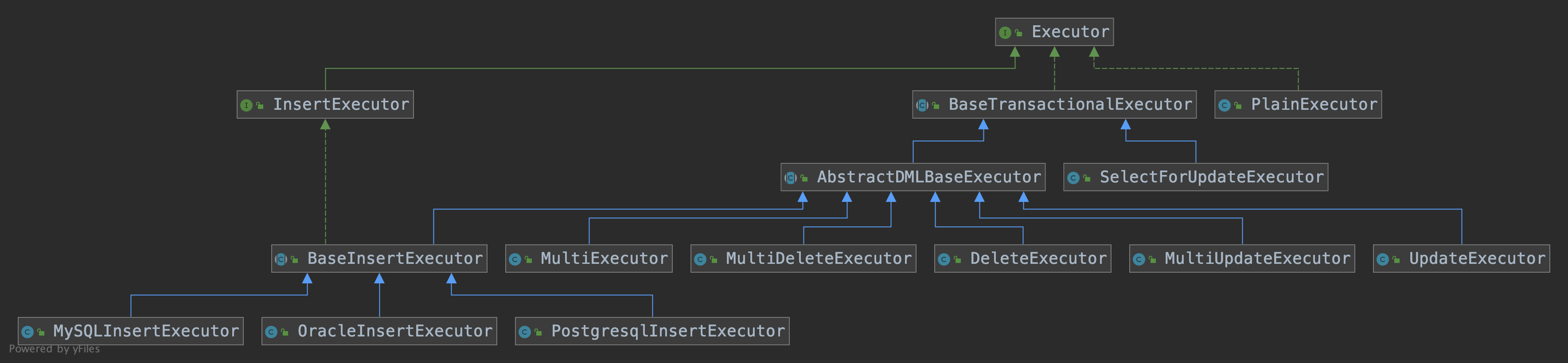Click the abstract class icon on BaseInsertExecutor
Screen dimensions: 1568x363
coord(281,259)
